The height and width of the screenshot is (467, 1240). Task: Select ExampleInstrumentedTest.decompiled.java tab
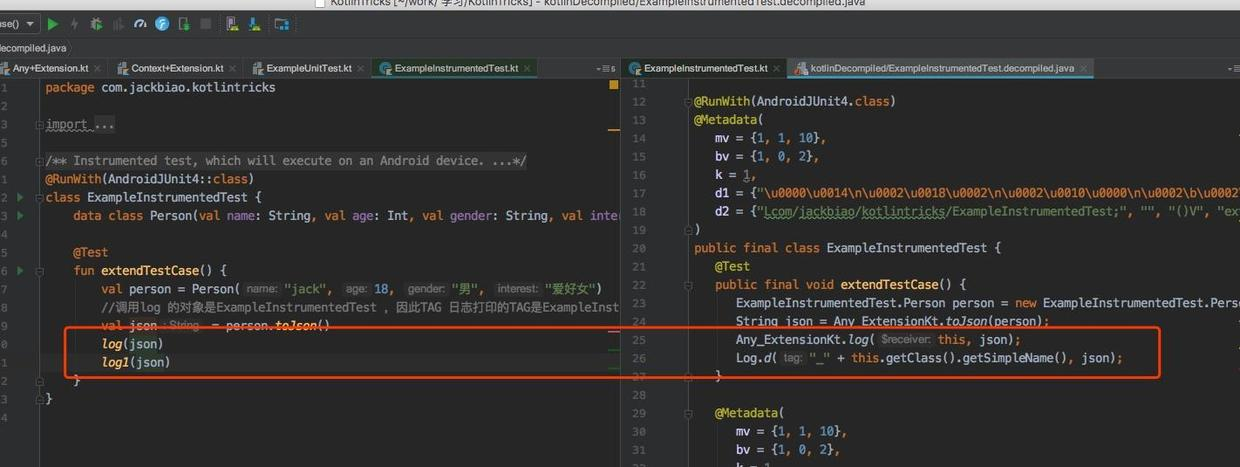tap(942, 68)
